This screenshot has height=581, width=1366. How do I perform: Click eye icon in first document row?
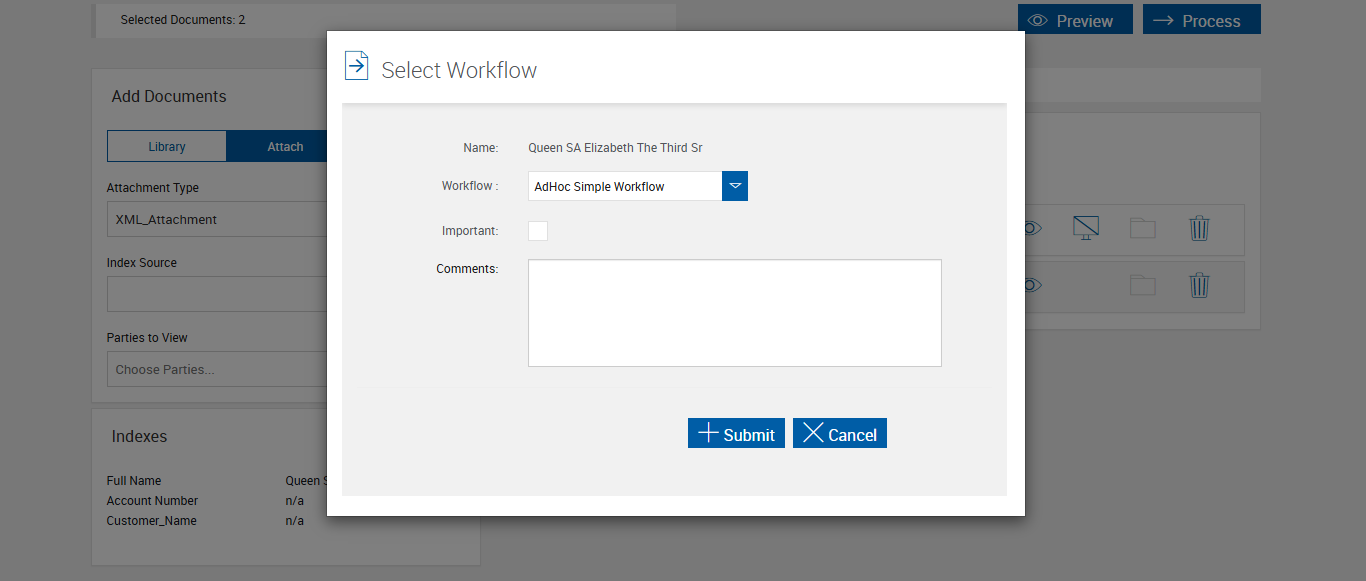(1033, 228)
